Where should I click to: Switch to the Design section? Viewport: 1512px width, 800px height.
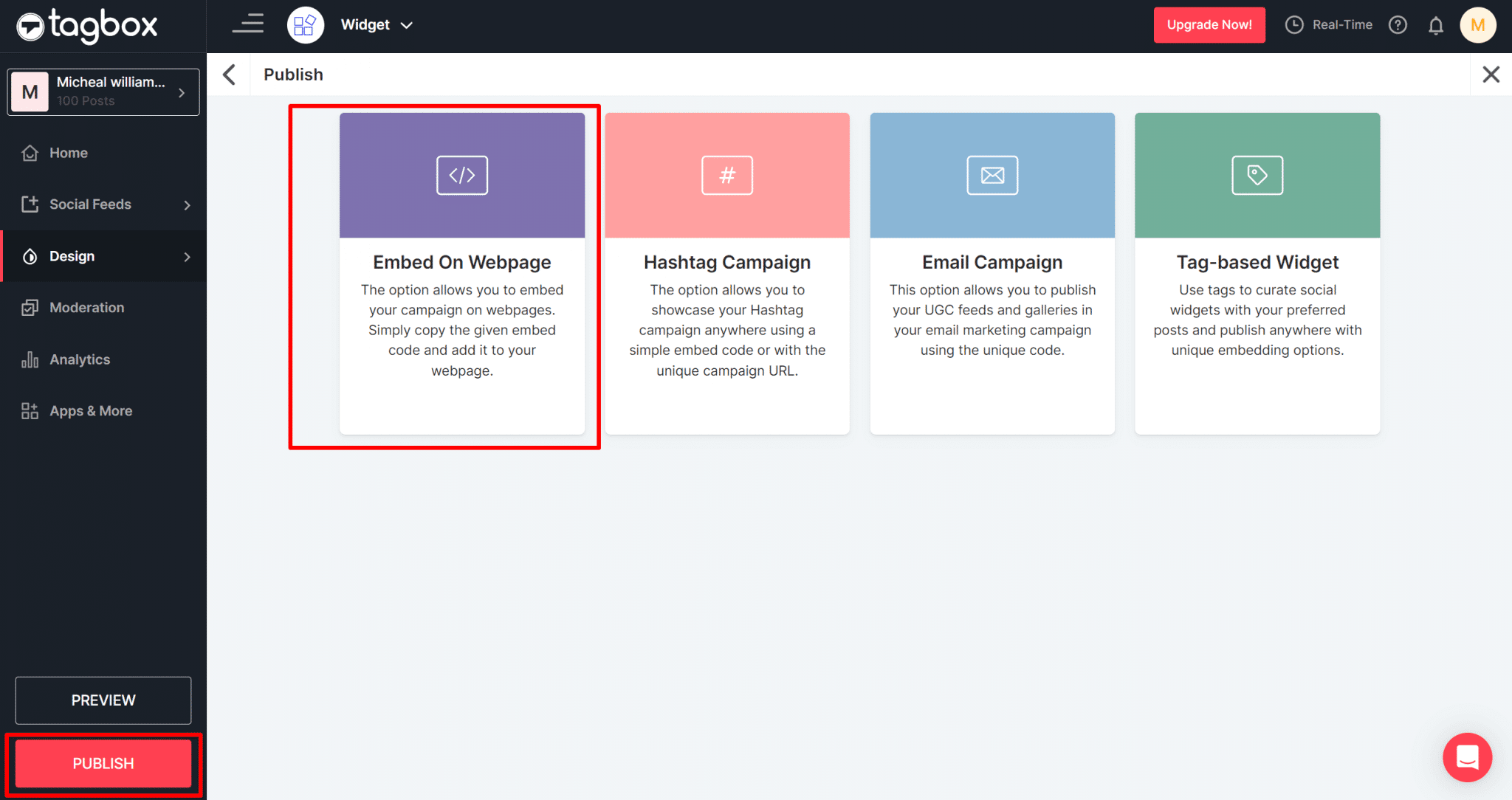tap(72, 256)
